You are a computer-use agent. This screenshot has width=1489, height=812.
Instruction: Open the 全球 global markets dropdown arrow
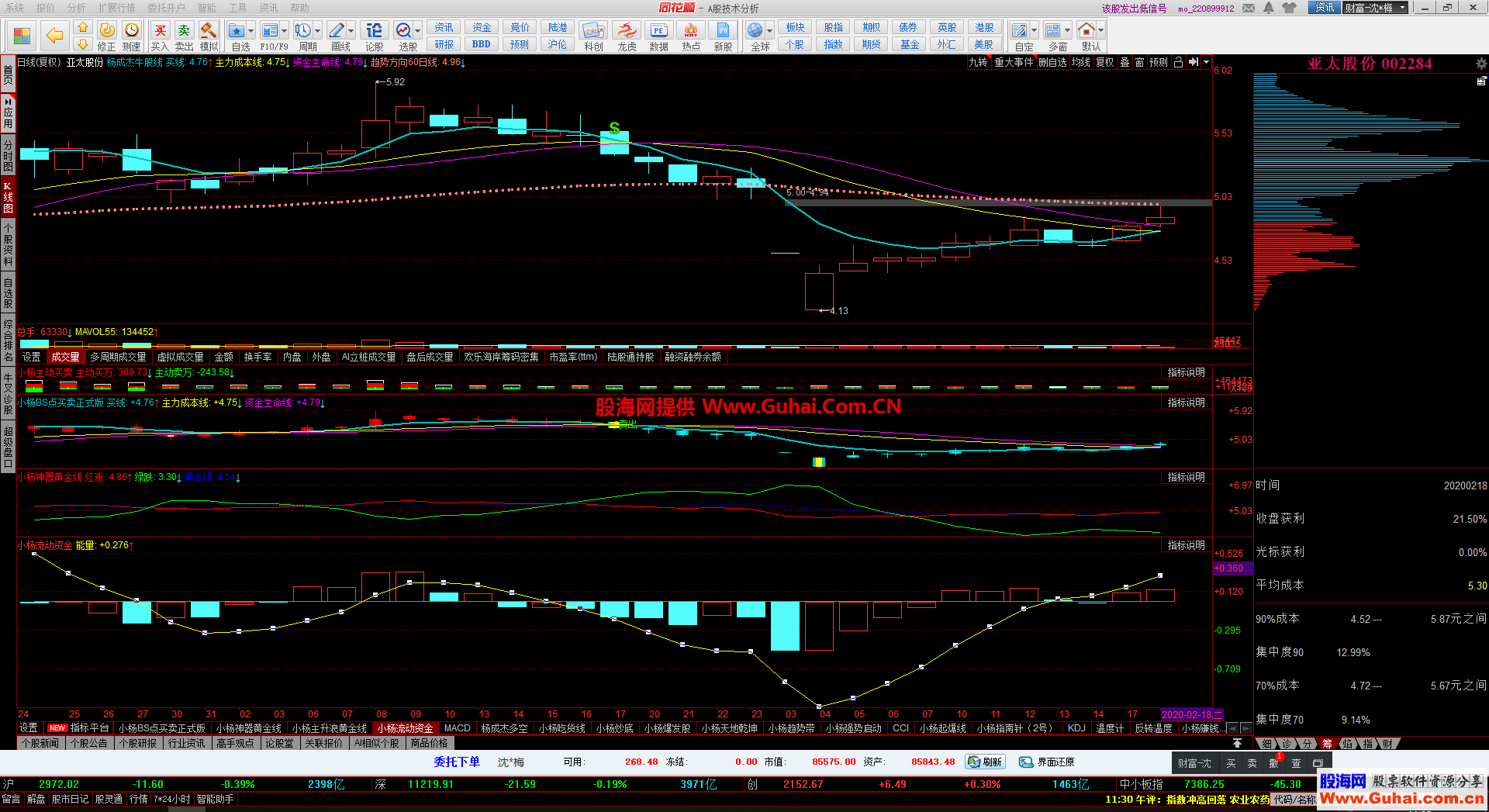pyautogui.click(x=770, y=31)
